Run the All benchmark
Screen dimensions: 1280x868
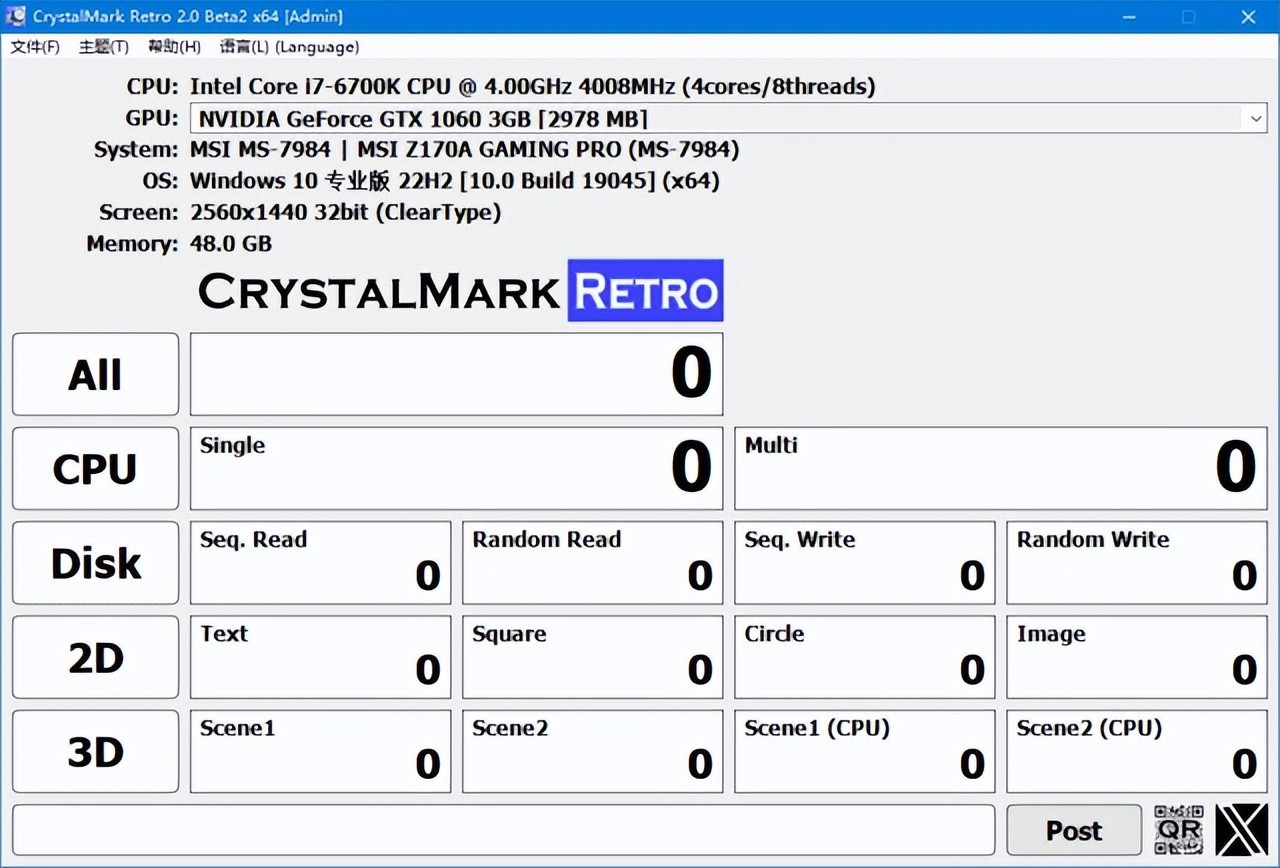click(x=95, y=374)
